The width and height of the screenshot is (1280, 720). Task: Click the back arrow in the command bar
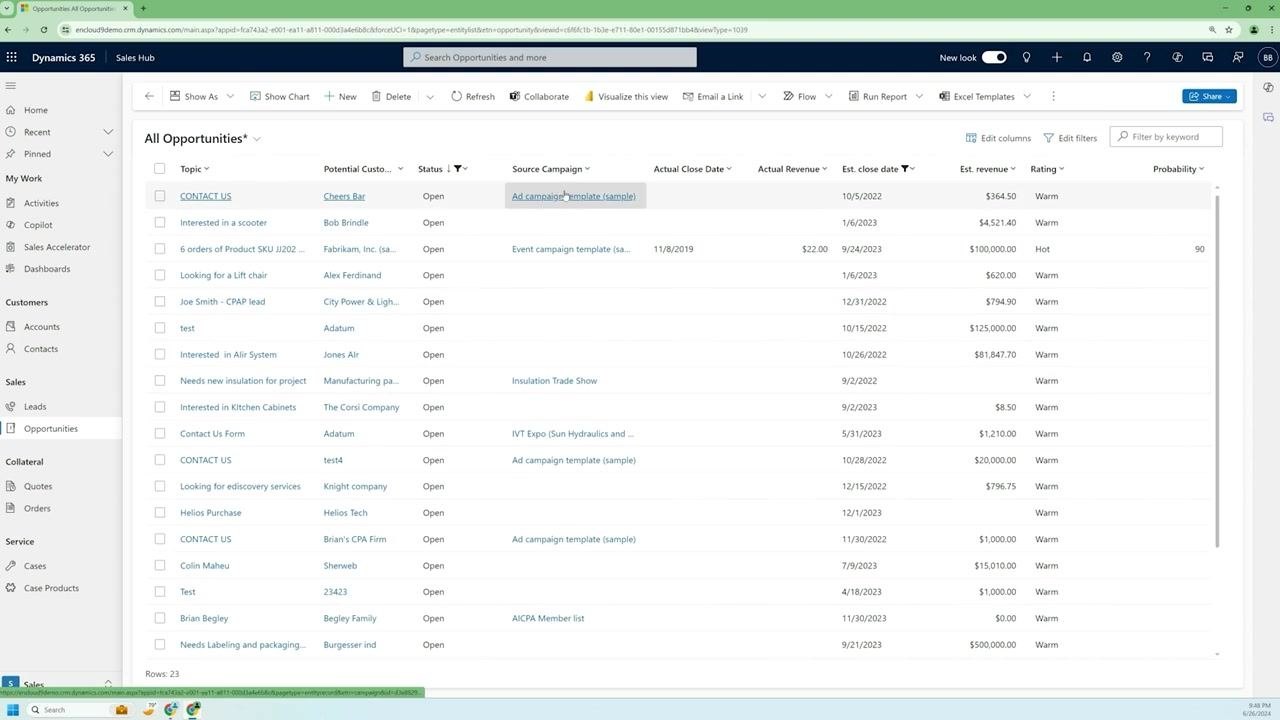point(149,96)
